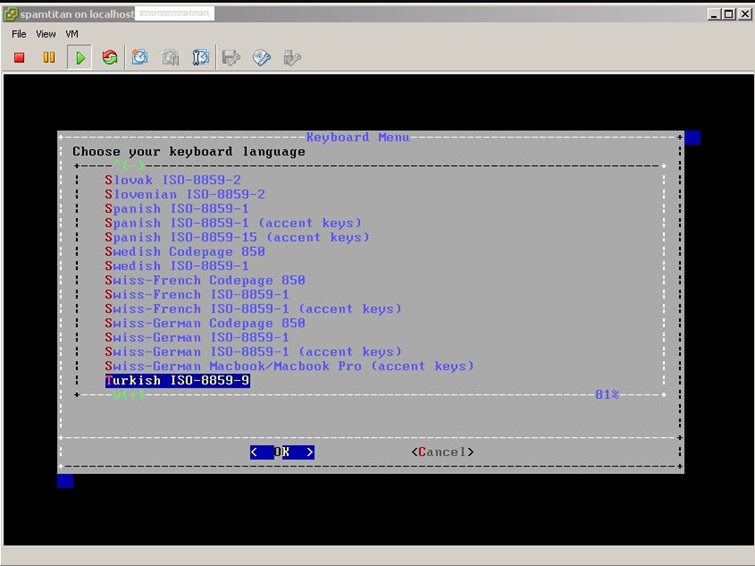Select Swiss-German Codepage 850
Viewport: 755px width, 566px height.
click(x=205, y=323)
